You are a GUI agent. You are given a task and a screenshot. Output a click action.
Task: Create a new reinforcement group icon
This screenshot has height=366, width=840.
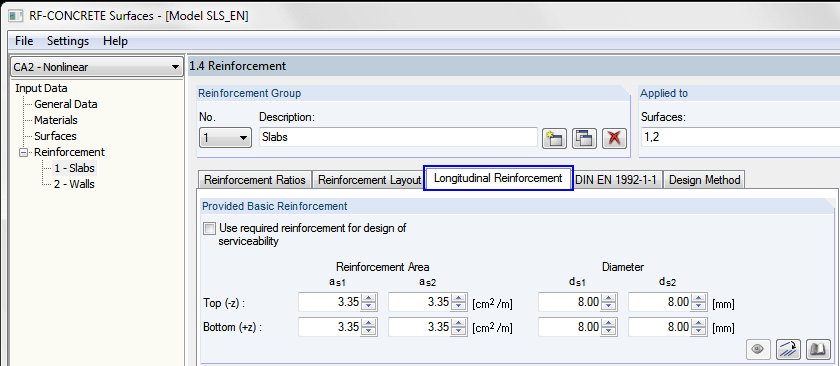554,138
